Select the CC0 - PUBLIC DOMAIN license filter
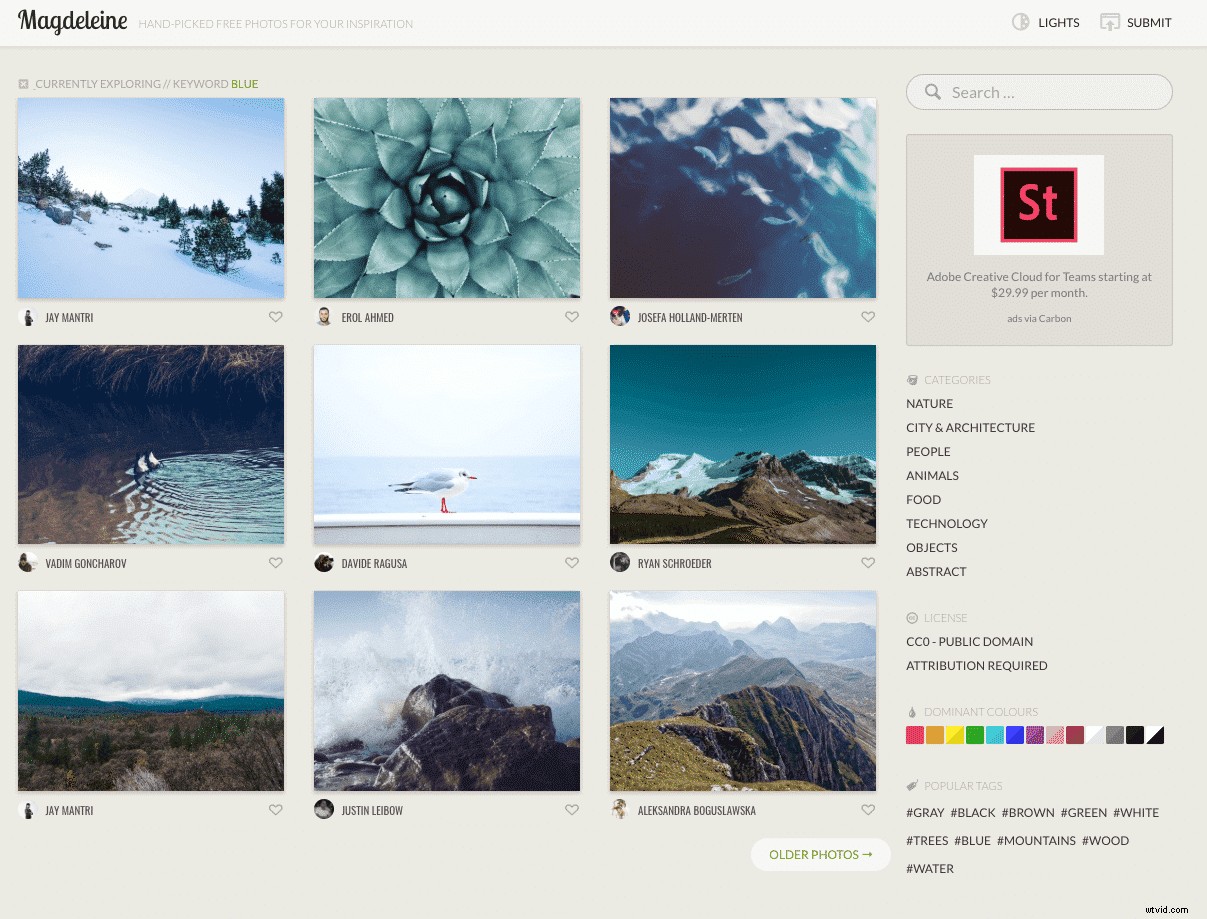Screen dimensions: 1207x919 click(969, 641)
